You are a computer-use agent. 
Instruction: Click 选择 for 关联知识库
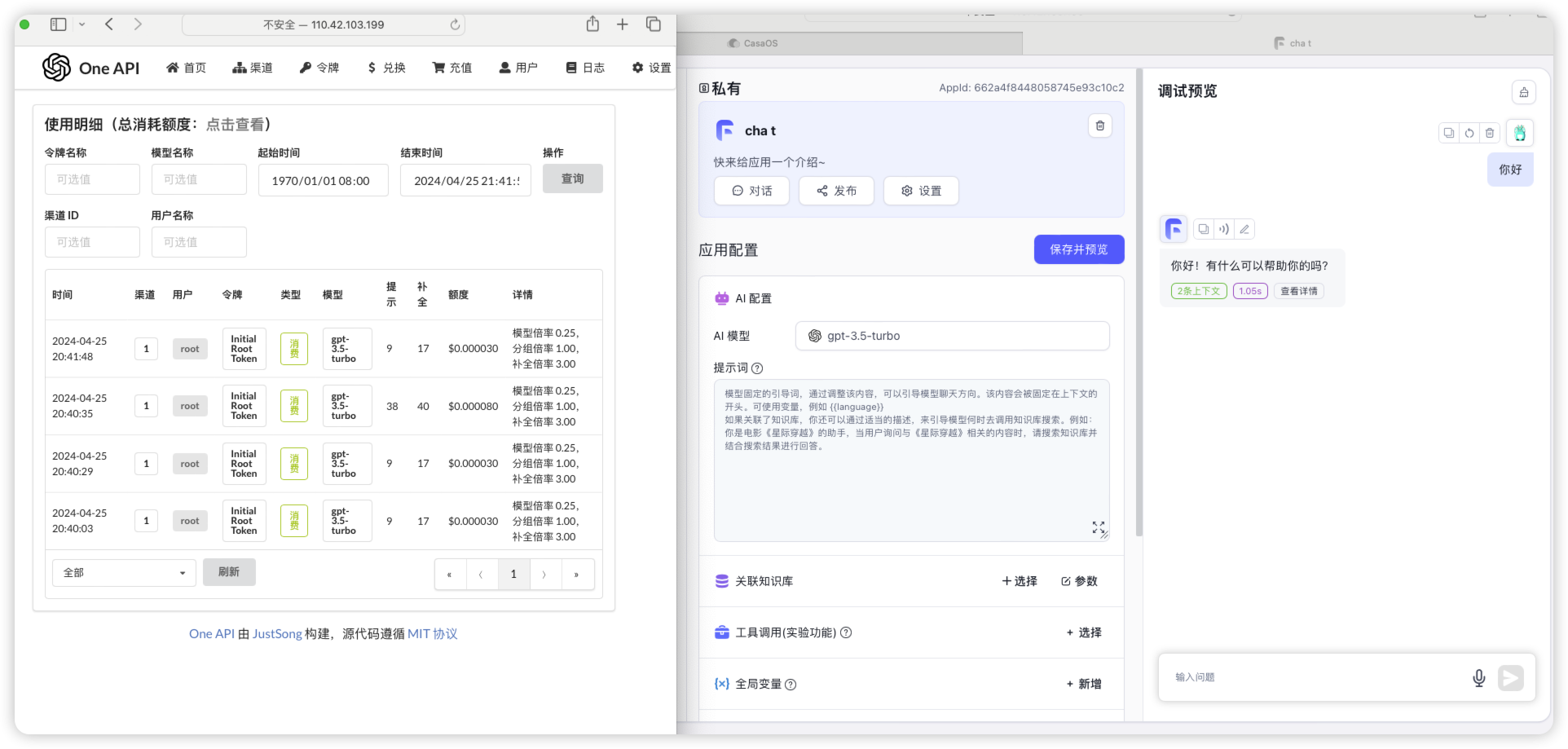[x=1020, y=581]
